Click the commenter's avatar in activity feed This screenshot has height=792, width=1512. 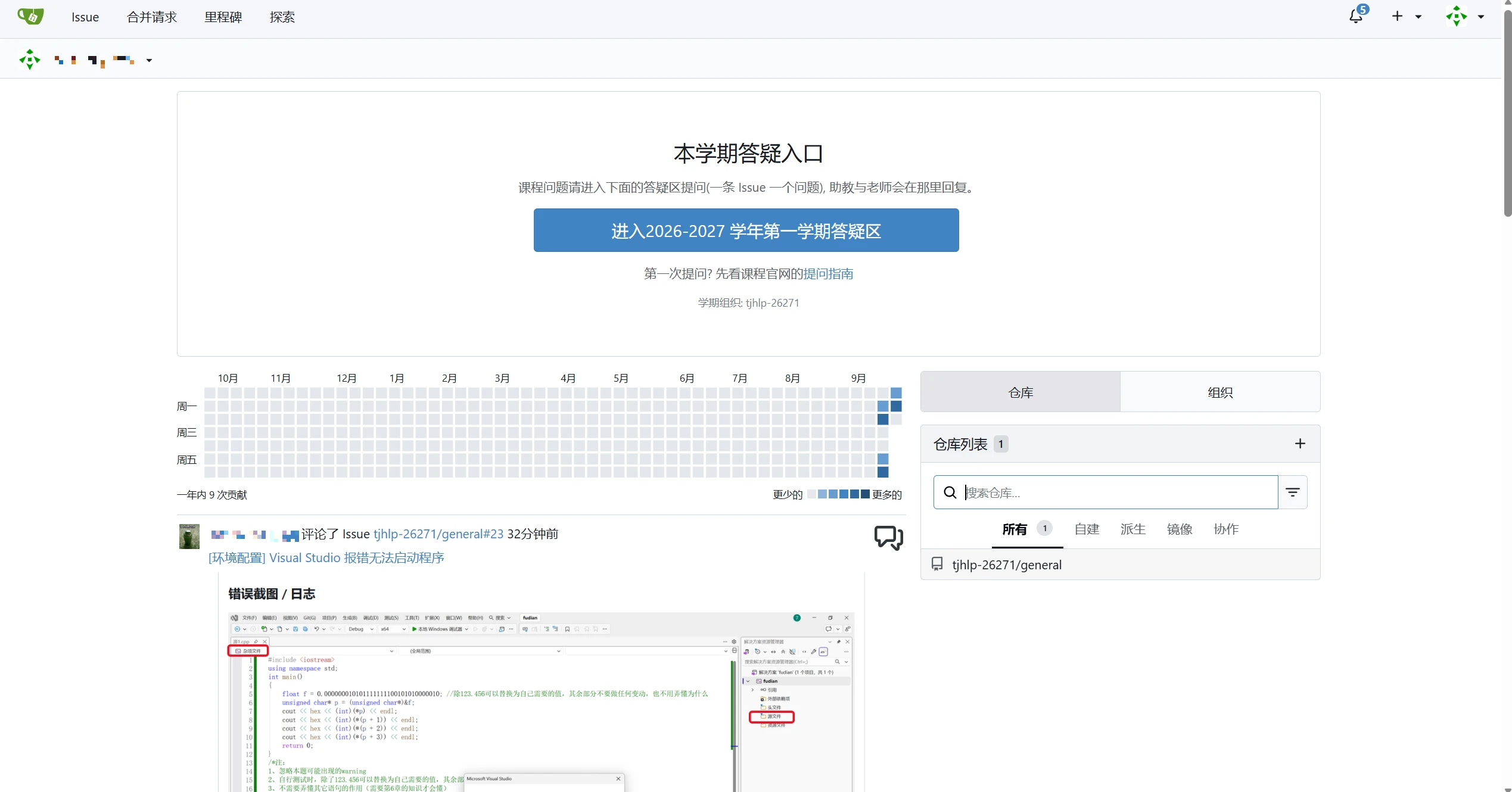tap(189, 537)
